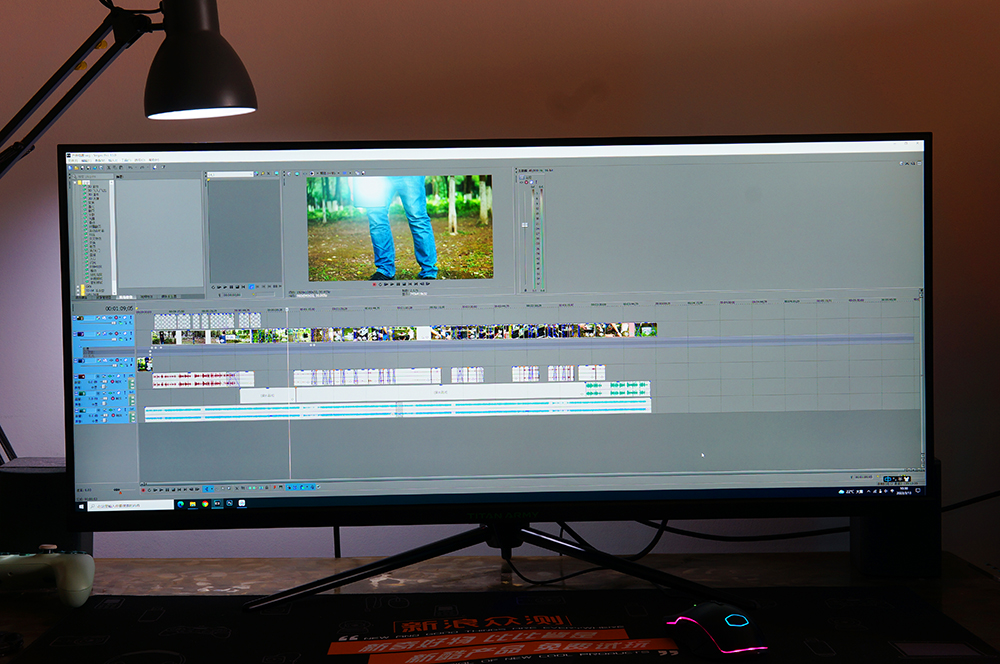This screenshot has width=1000, height=664.
Task: Open the Preview quality dropdown above video
Action: coord(330,173)
